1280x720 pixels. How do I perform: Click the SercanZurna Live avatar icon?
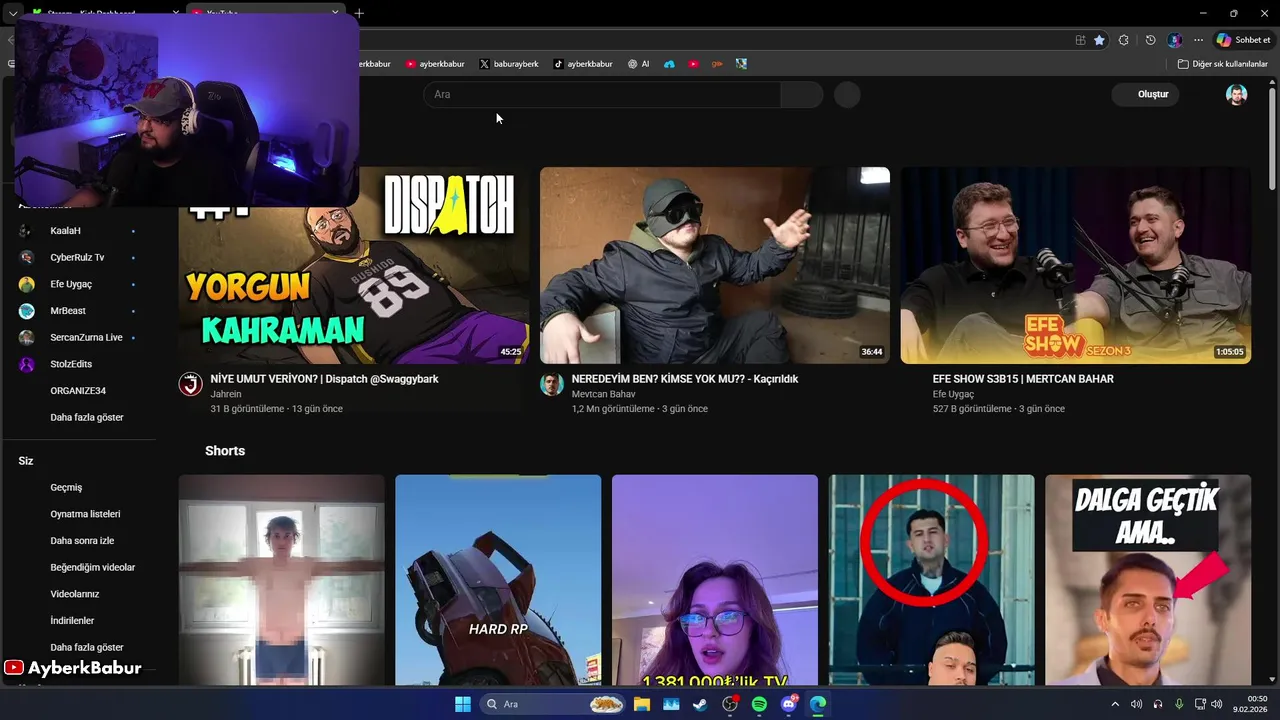click(27, 337)
